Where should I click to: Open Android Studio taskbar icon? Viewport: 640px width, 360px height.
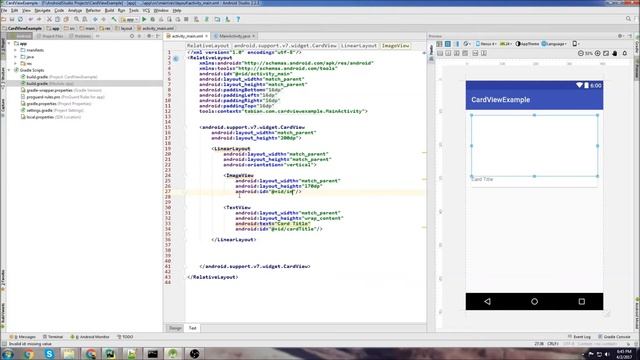point(173,354)
